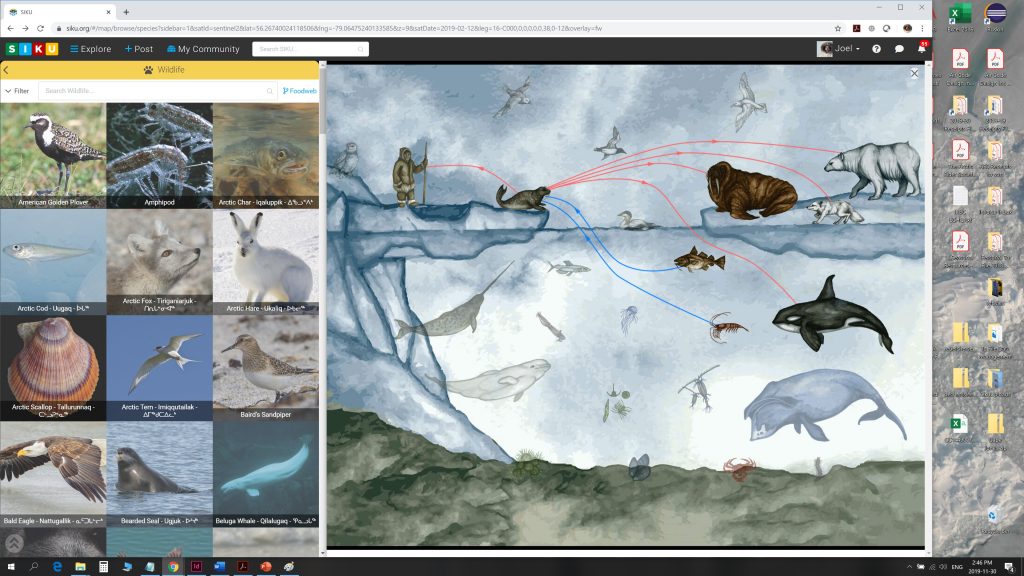
Task: Click the browser back arrow
Action: tap(10, 28)
